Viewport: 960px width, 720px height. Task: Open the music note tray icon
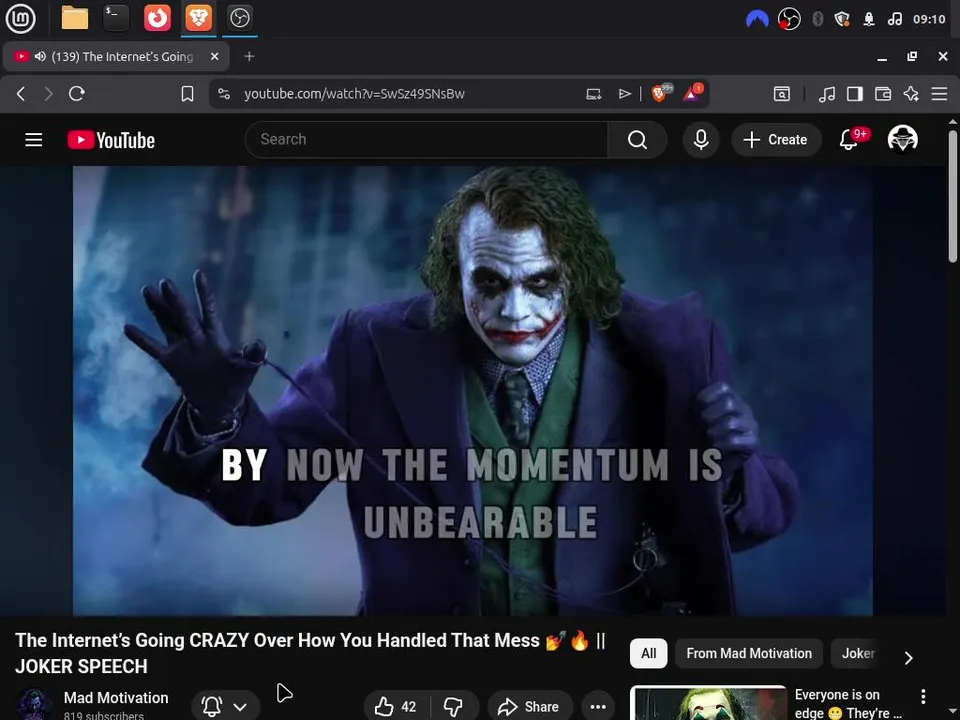[894, 19]
